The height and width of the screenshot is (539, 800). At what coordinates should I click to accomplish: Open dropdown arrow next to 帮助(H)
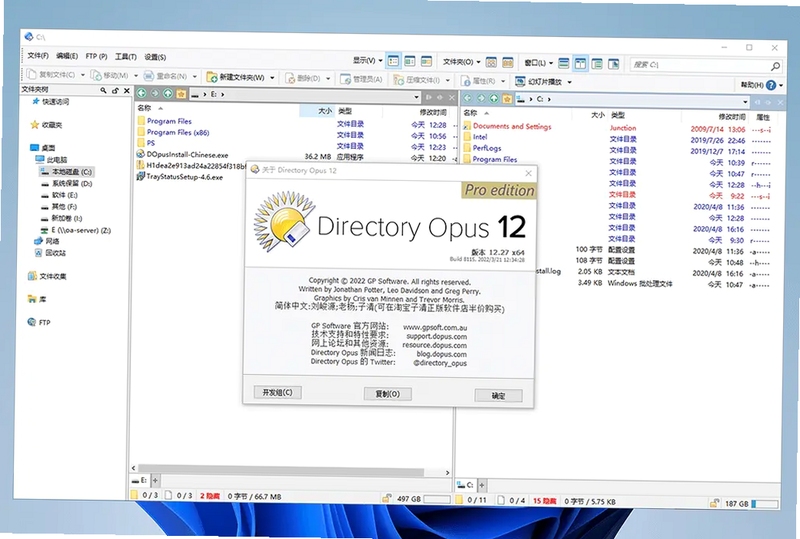pos(781,85)
